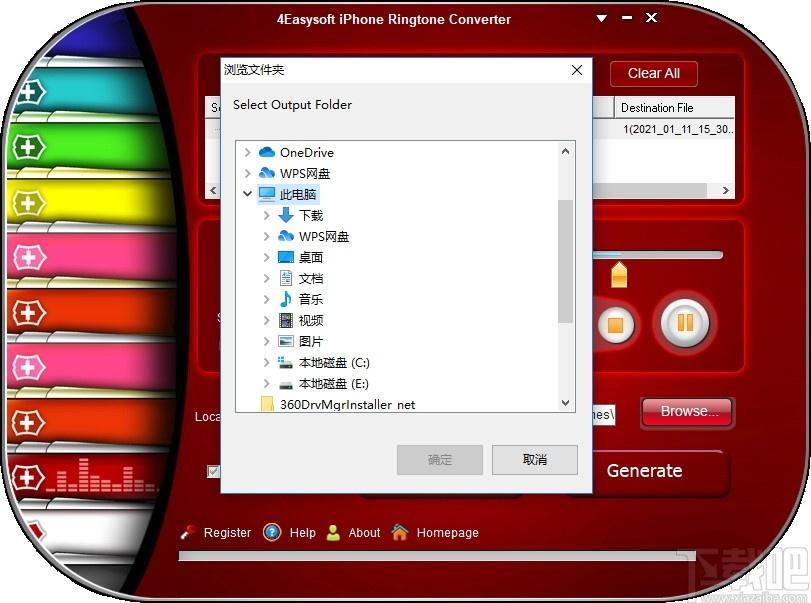Collapse the 此电脑 tree node
The width and height of the screenshot is (811, 603).
tap(247, 194)
